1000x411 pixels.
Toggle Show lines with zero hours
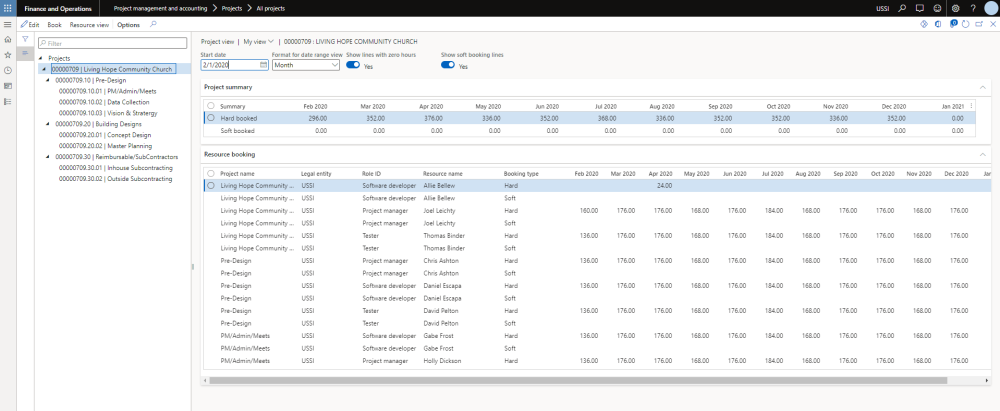pyautogui.click(x=353, y=65)
